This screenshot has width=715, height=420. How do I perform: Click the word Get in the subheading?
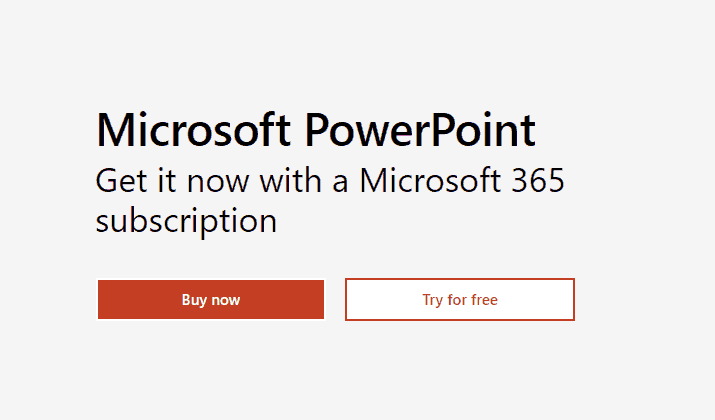pos(118,183)
